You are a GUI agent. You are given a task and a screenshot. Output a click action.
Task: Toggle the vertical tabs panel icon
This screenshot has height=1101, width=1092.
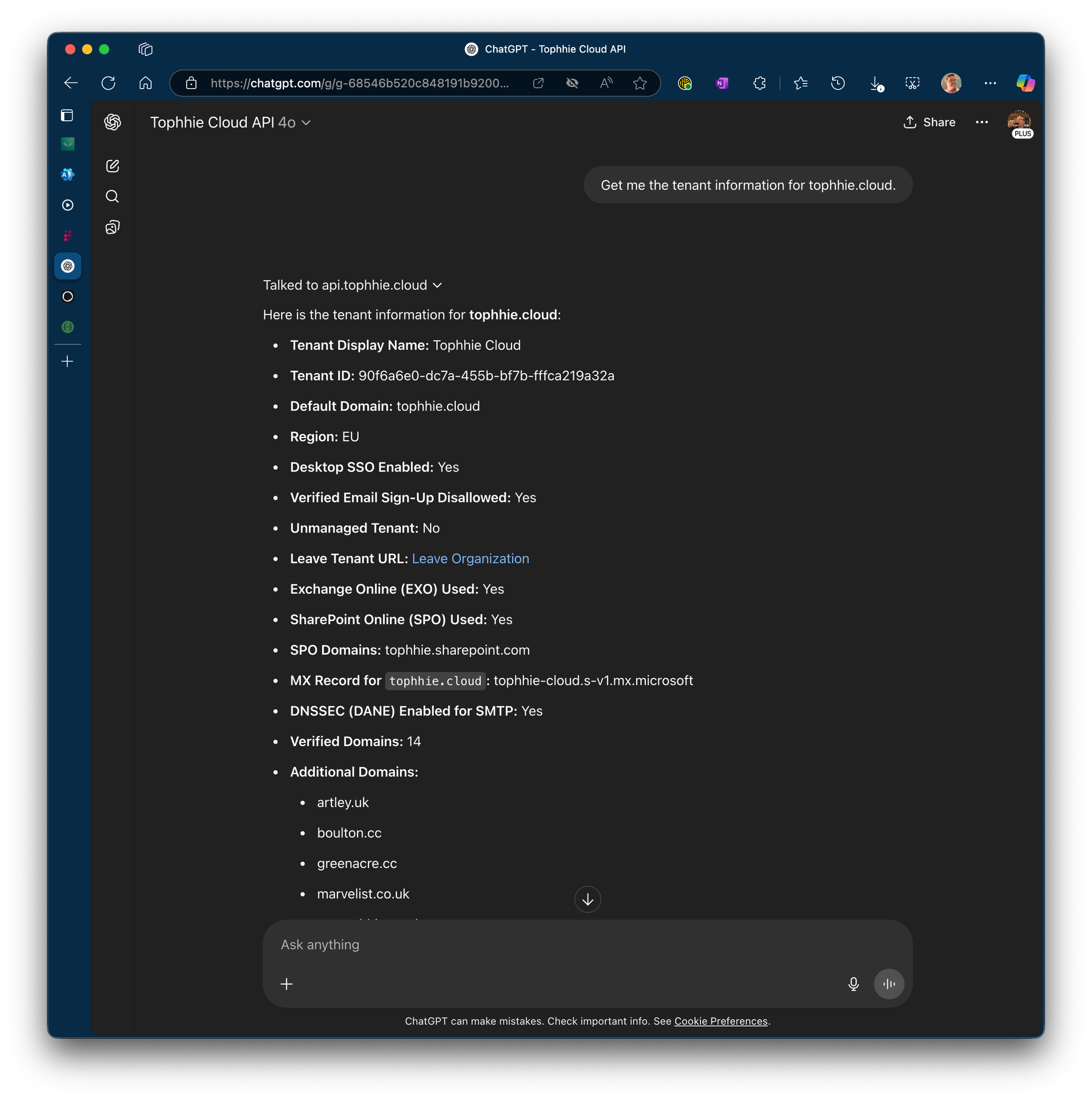point(67,116)
